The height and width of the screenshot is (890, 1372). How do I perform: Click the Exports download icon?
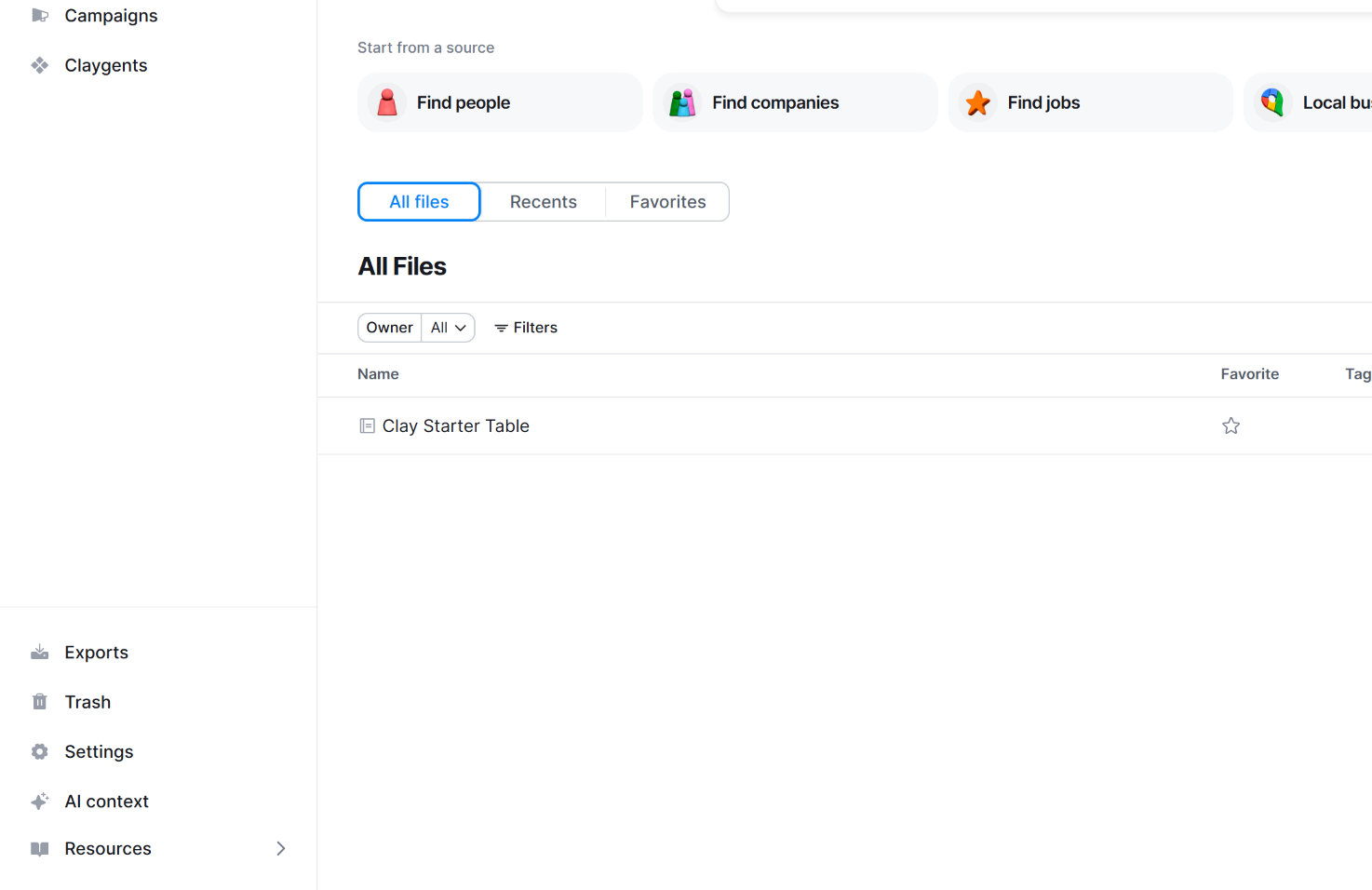39,653
